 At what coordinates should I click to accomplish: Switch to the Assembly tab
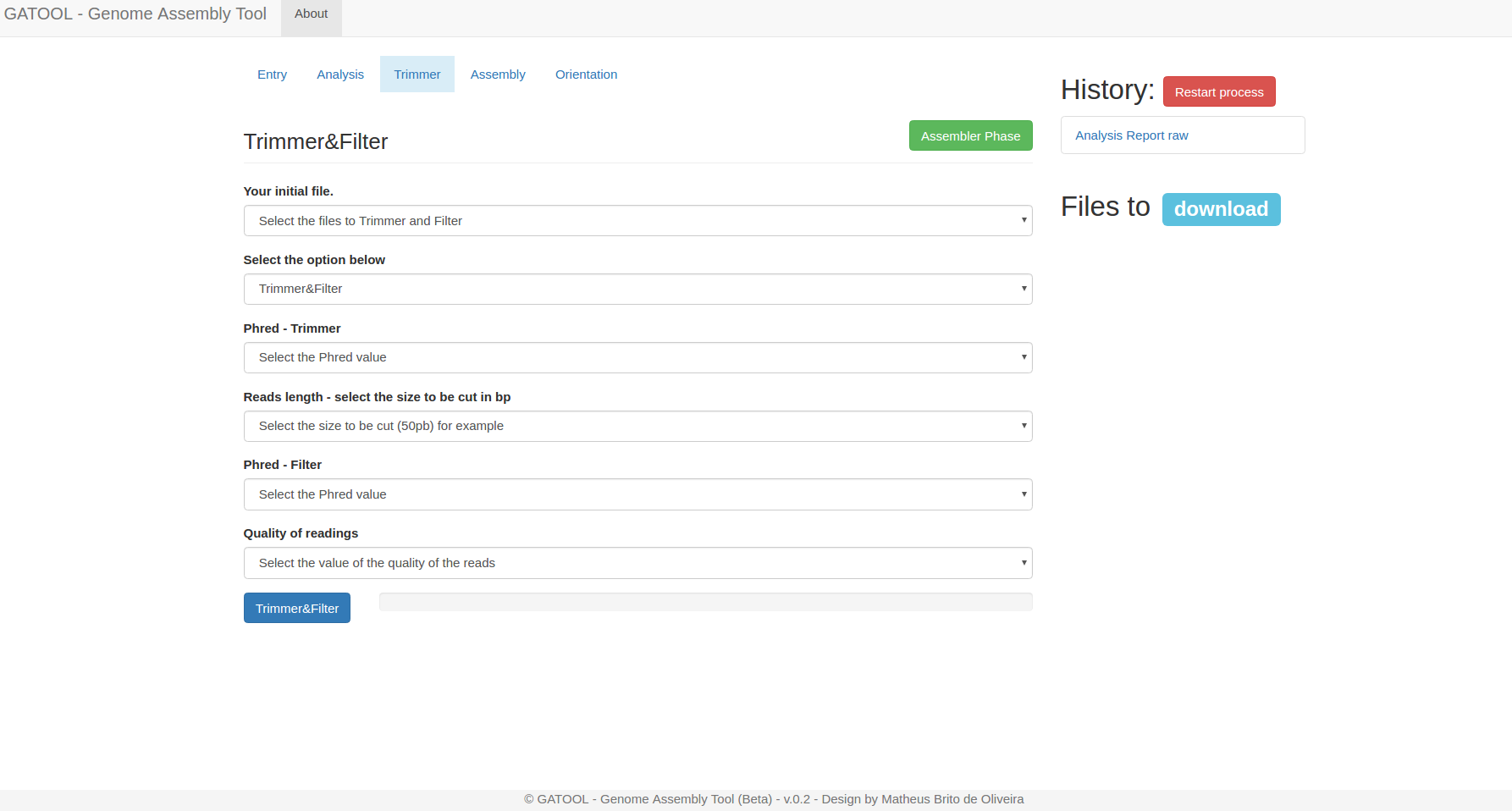pyautogui.click(x=498, y=74)
